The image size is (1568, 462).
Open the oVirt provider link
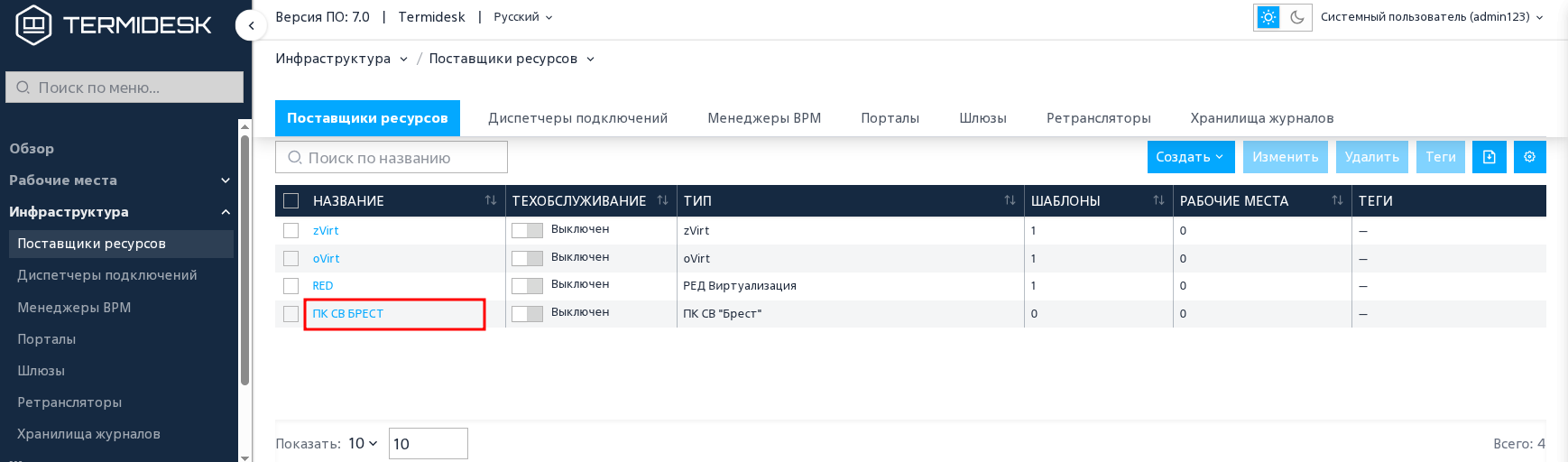click(x=327, y=258)
